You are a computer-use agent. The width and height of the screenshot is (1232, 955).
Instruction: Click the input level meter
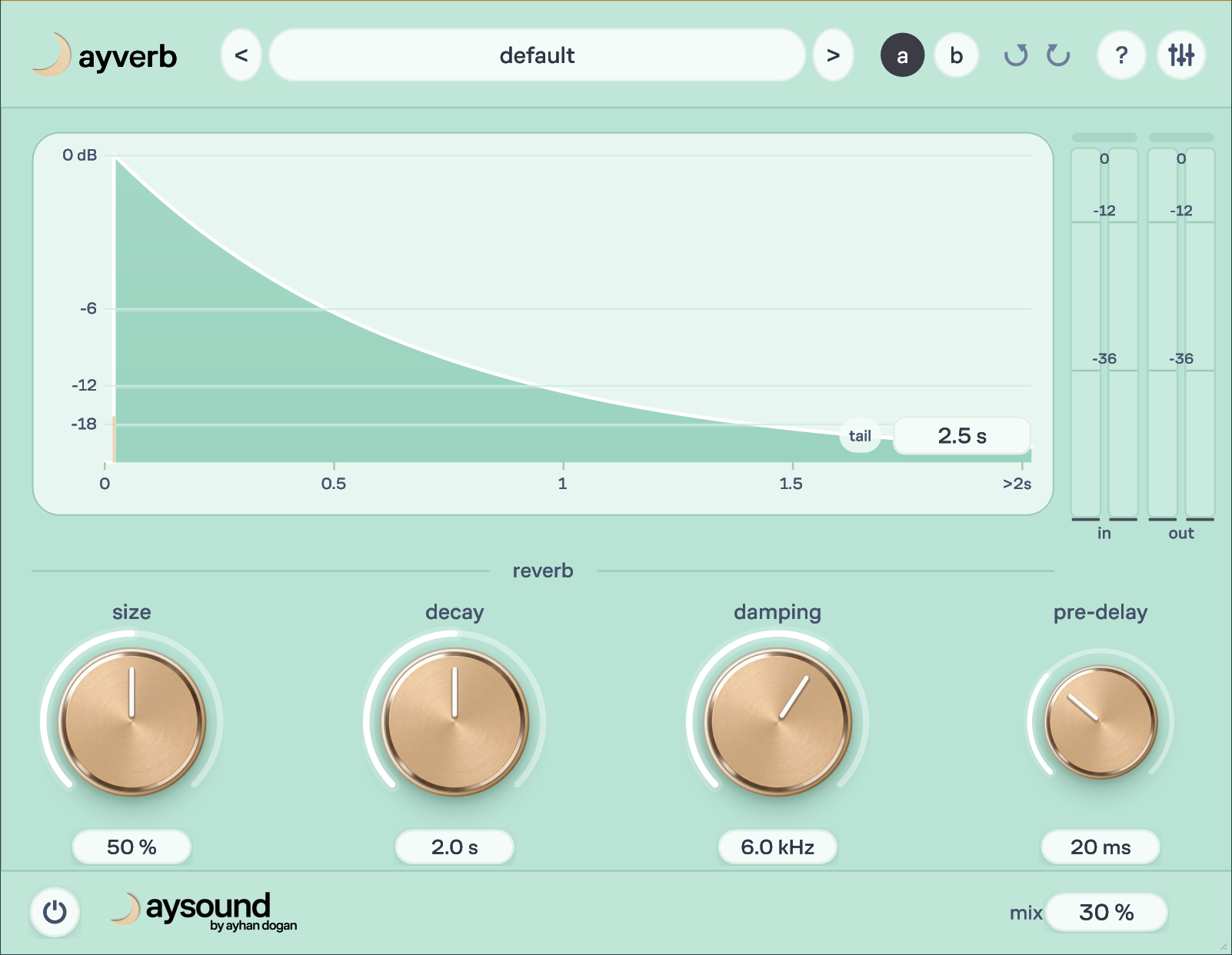coord(1104,333)
